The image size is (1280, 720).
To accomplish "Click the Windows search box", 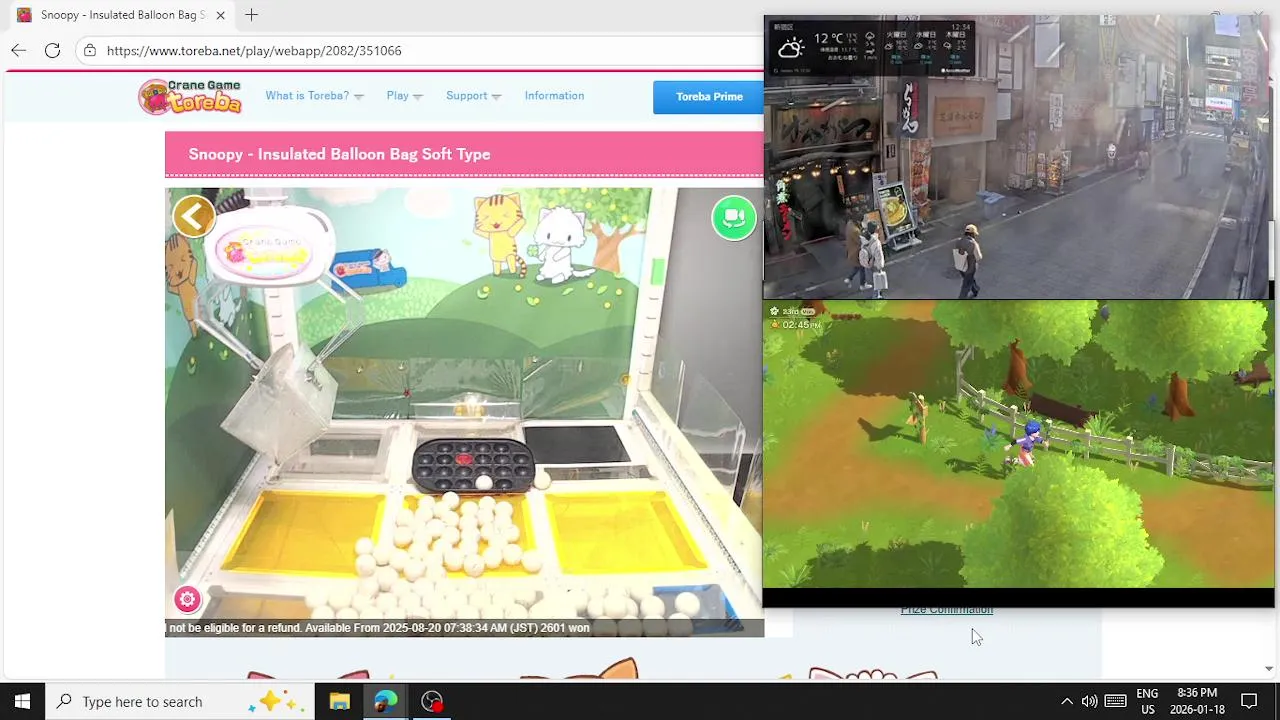I will pos(180,701).
